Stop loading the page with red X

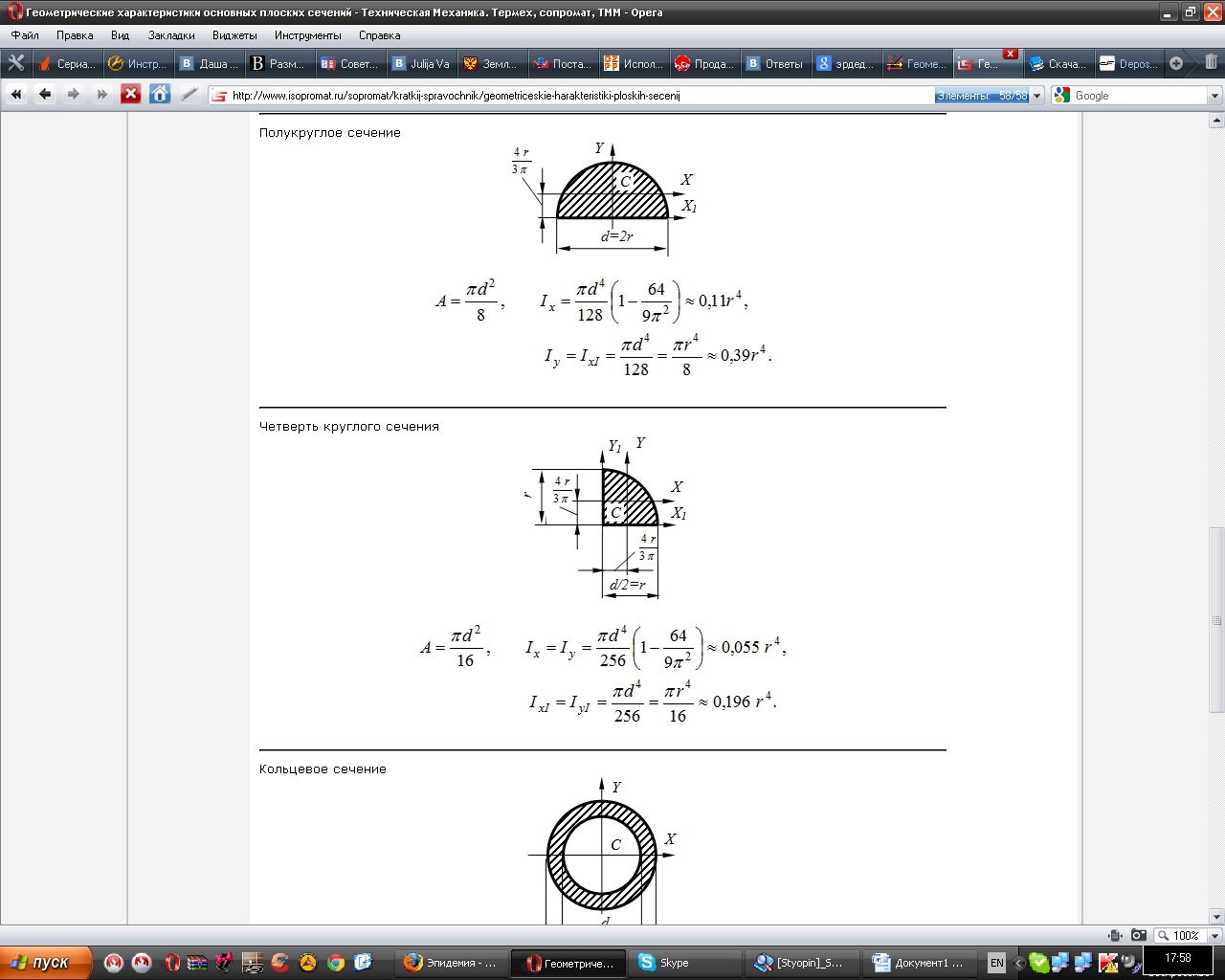(x=131, y=94)
